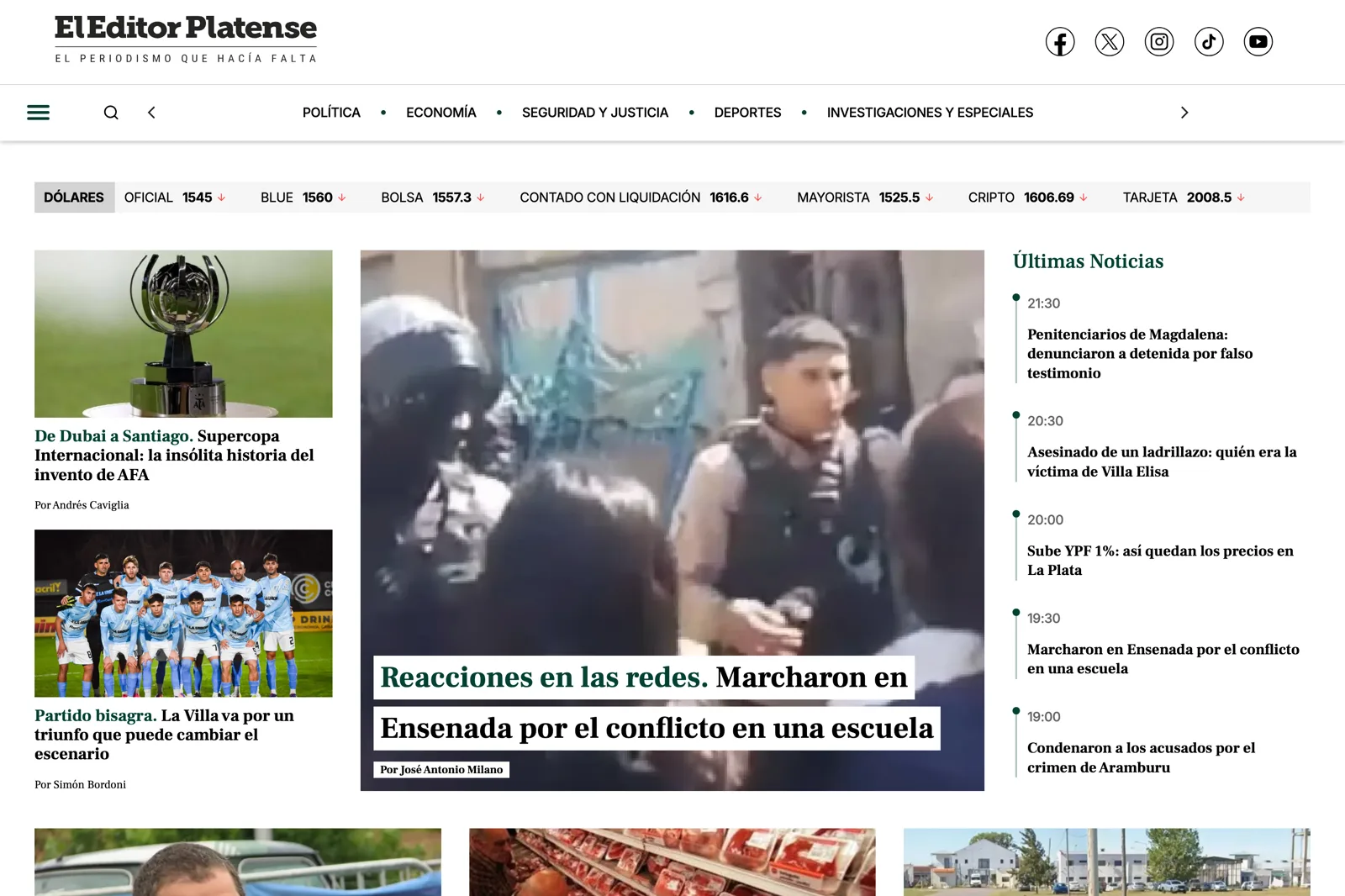
Task: Select the Mayorista 1525.5 quote
Action: [865, 198]
